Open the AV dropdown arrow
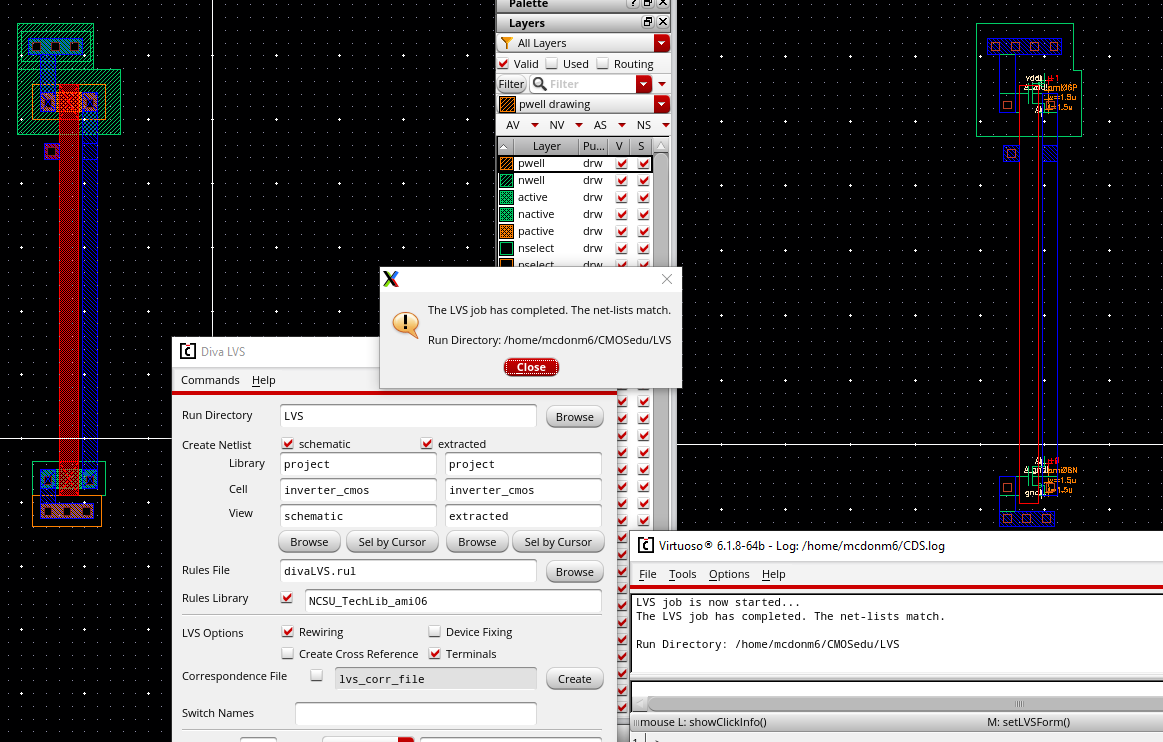The width and height of the screenshot is (1163, 742). tap(535, 125)
